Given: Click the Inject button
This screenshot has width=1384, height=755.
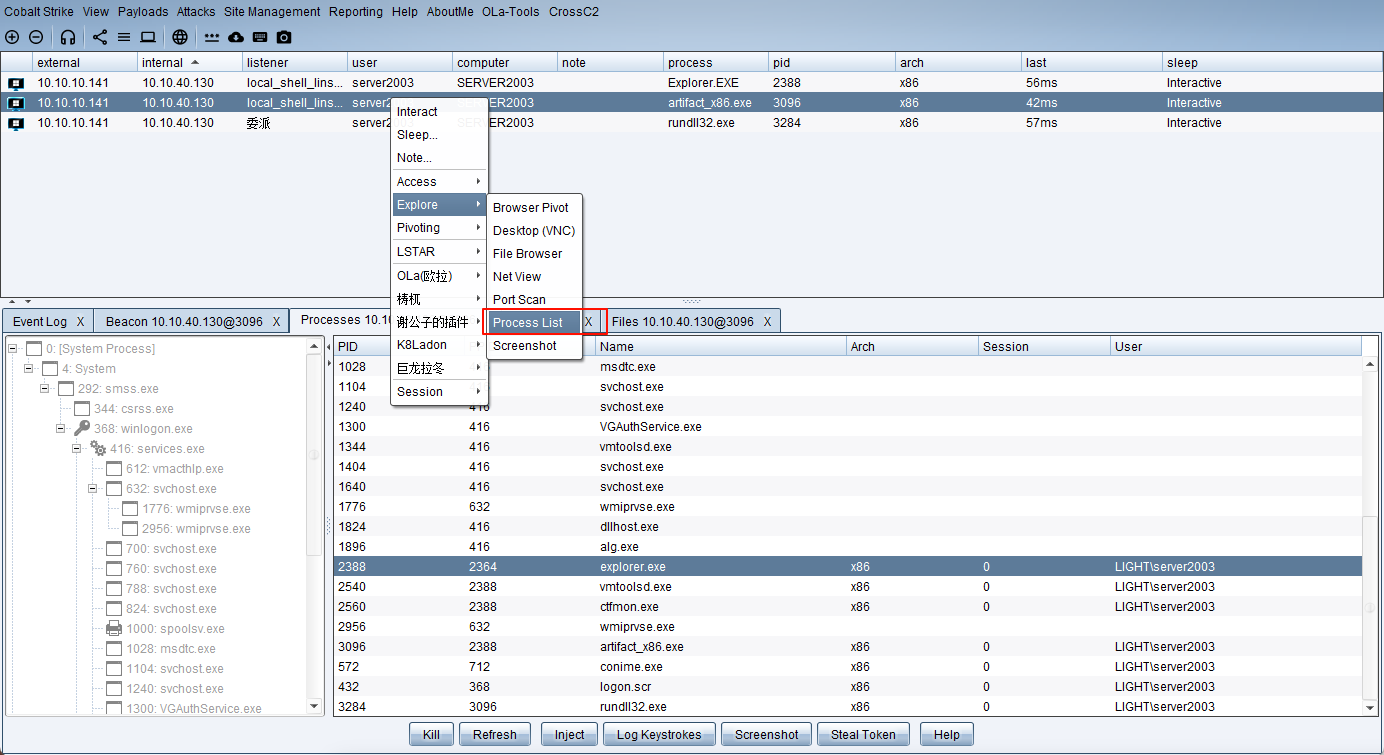Looking at the screenshot, I should click(x=569, y=735).
